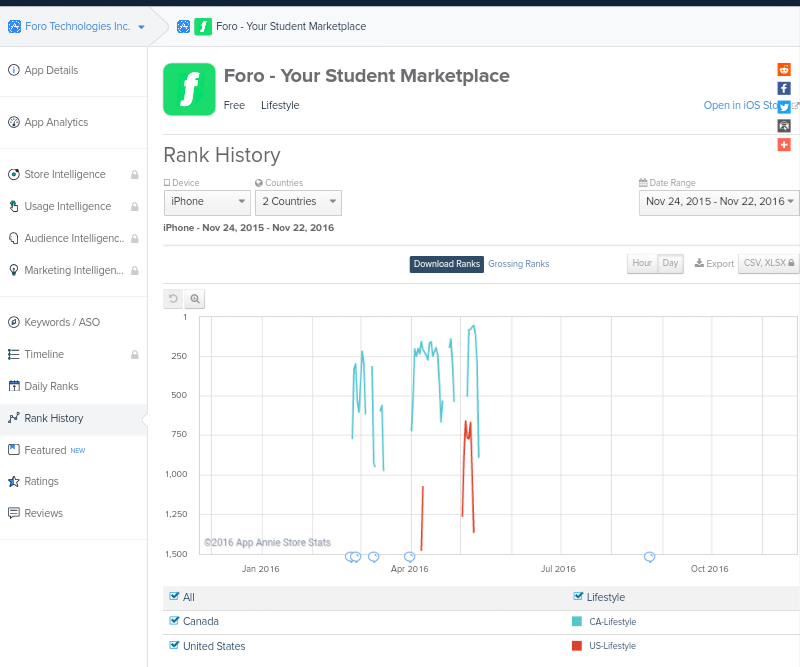Viewport: 800px width, 667px height.
Task: Uncheck the Canada checkbox
Action: coord(175,621)
